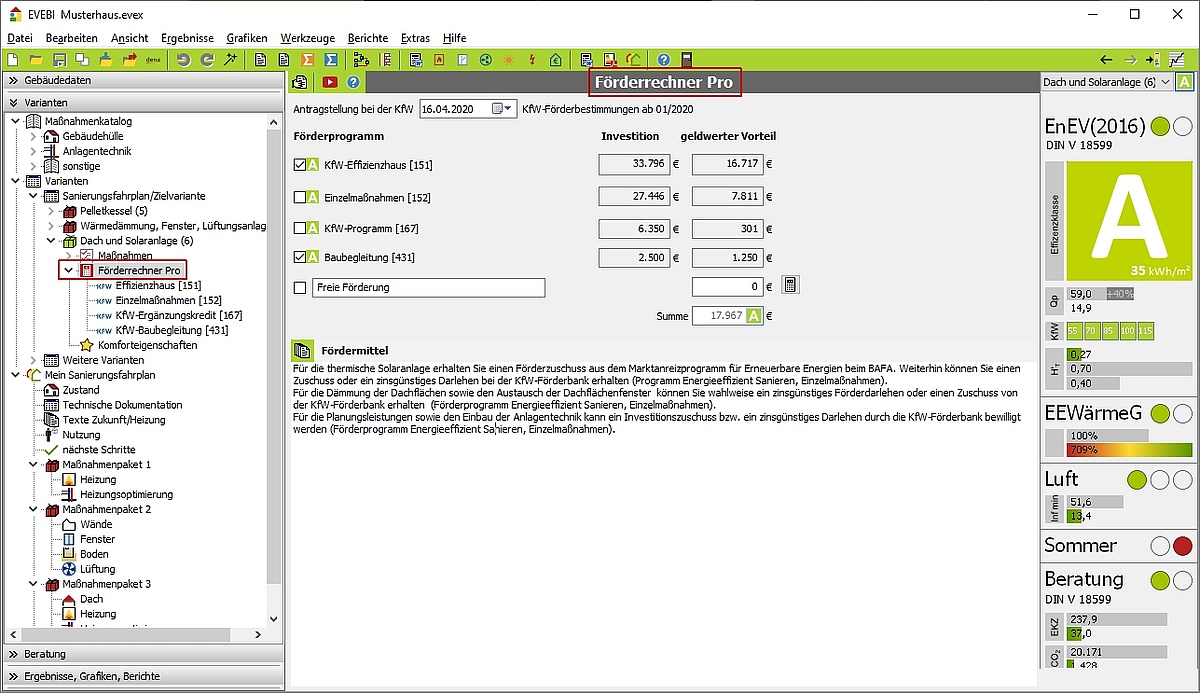The width and height of the screenshot is (1200, 693).
Task: Open the KfW application date picker dropdown
Action: pos(503,108)
